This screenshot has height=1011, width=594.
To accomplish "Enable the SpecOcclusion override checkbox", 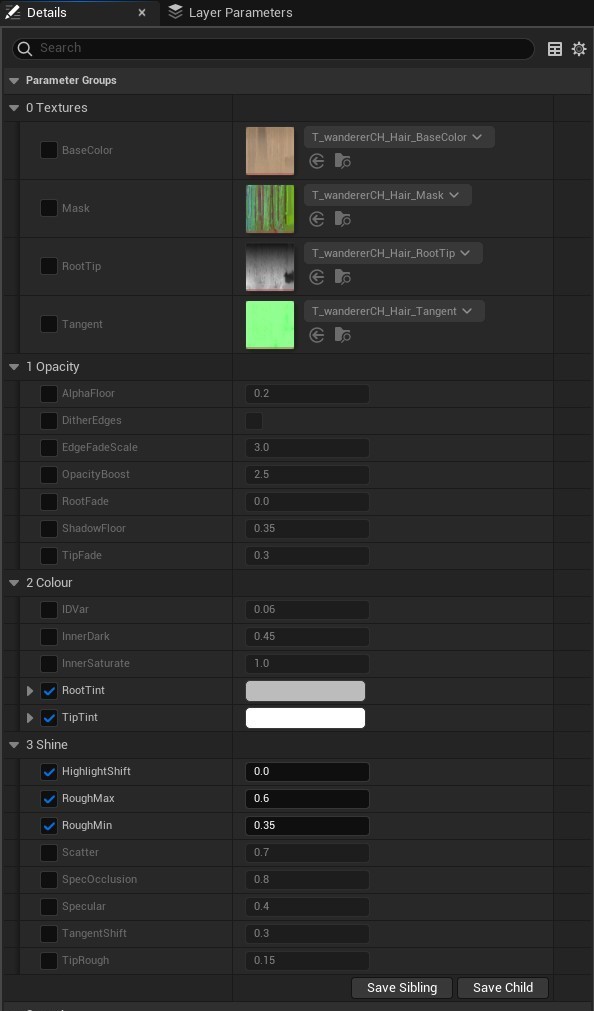I will (x=49, y=879).
